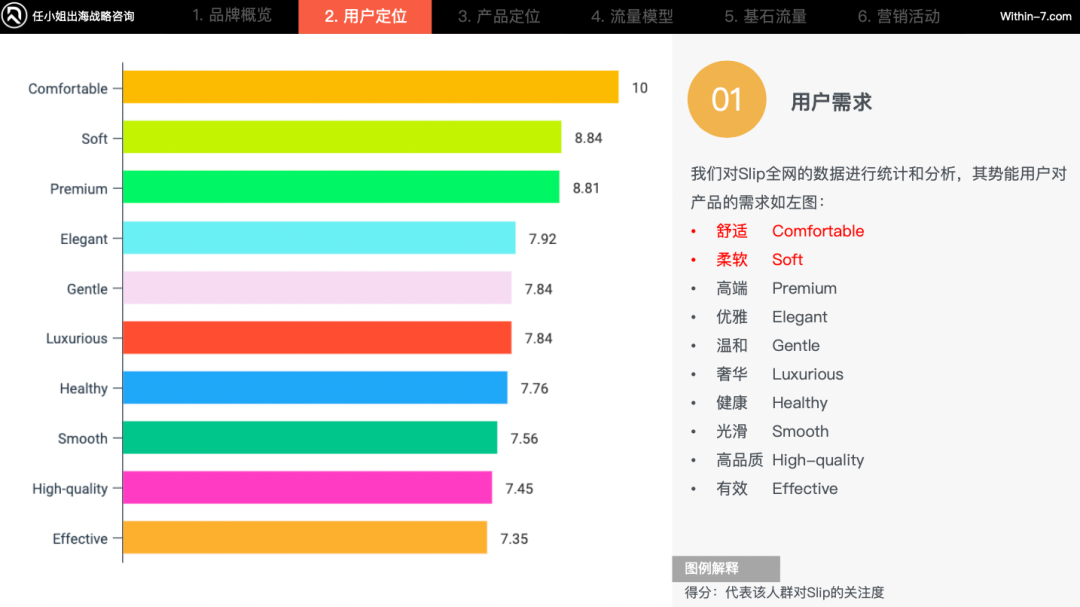This screenshot has width=1080, height=607.
Task: Switch to the 1. 品牌概览 tab
Action: [x=232, y=16]
